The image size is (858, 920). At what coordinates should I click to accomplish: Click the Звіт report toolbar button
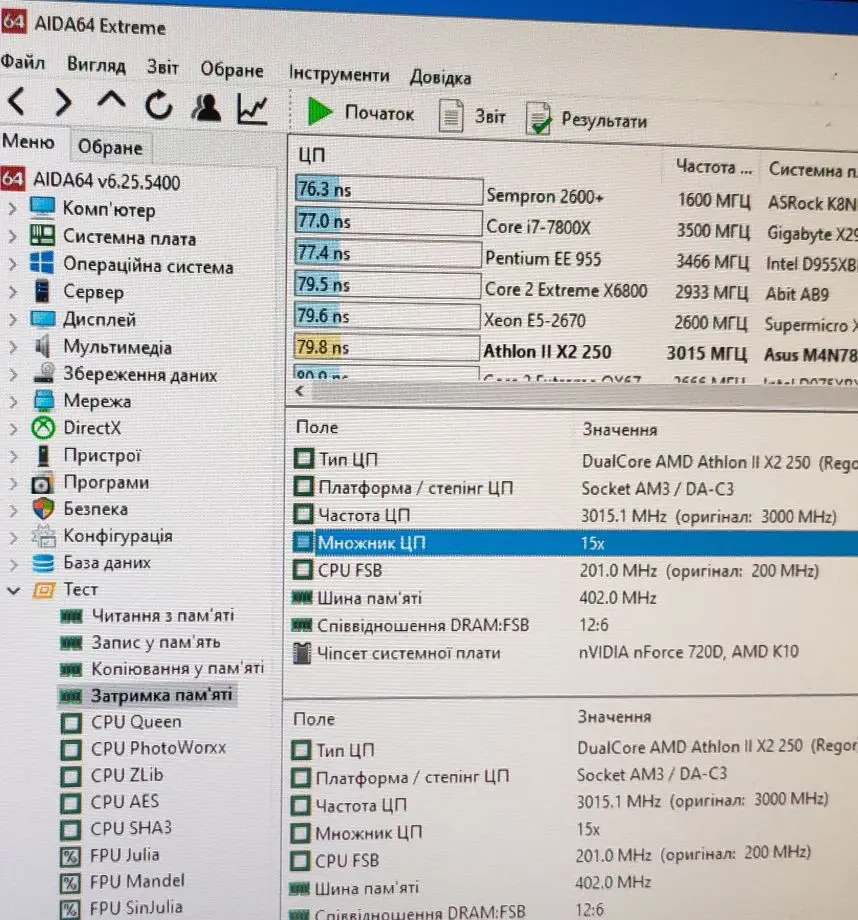click(472, 116)
